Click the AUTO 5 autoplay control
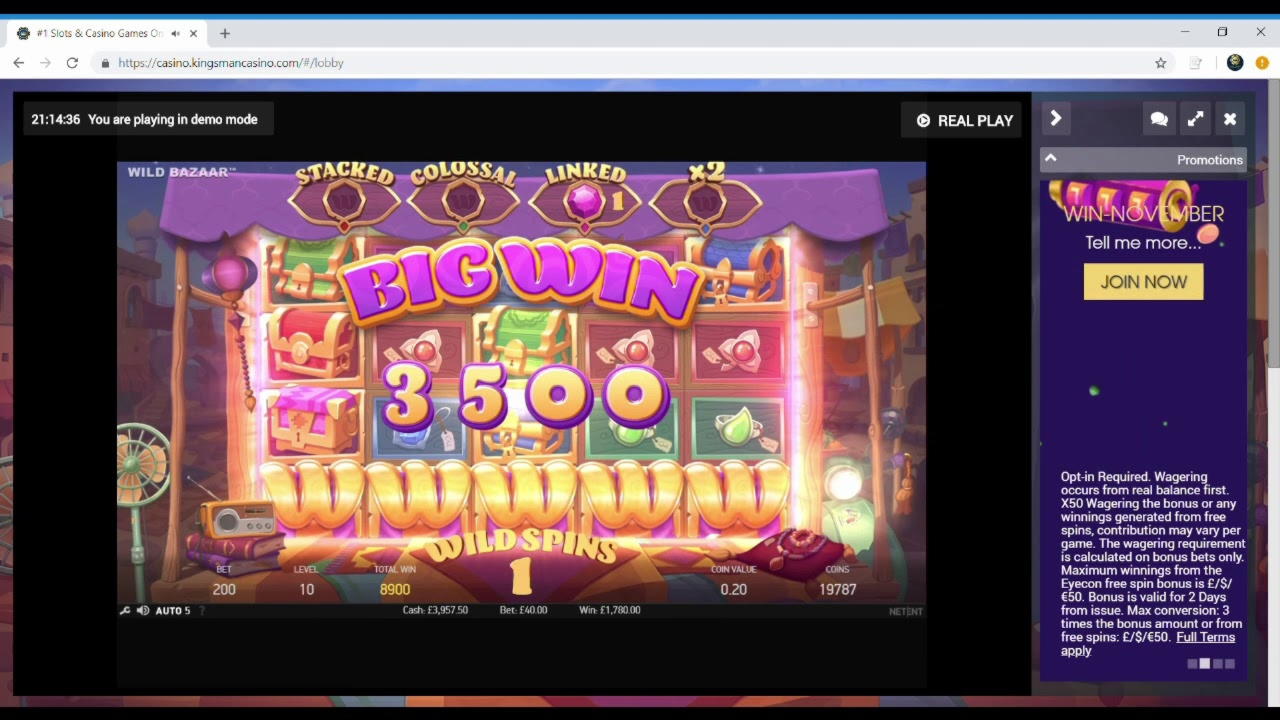Image resolution: width=1280 pixels, height=720 pixels. (173, 610)
